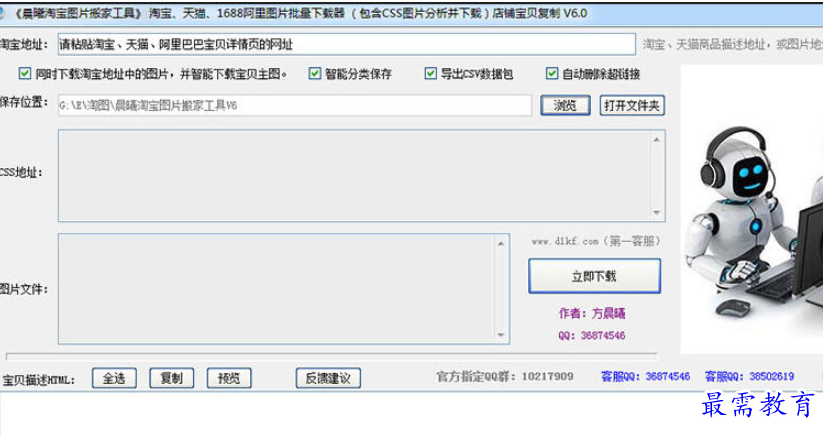
Task: Click the 浏览 browse button
Action: click(x=565, y=105)
